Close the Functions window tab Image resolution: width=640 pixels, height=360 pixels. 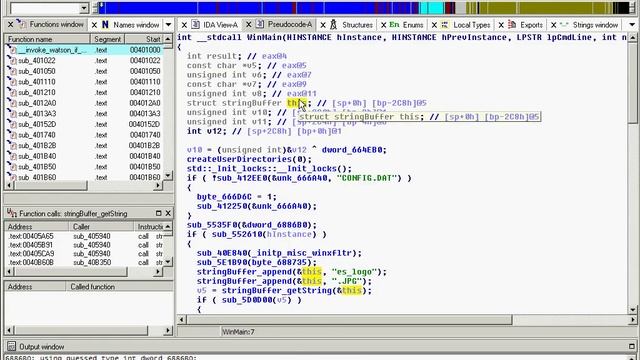11,25
